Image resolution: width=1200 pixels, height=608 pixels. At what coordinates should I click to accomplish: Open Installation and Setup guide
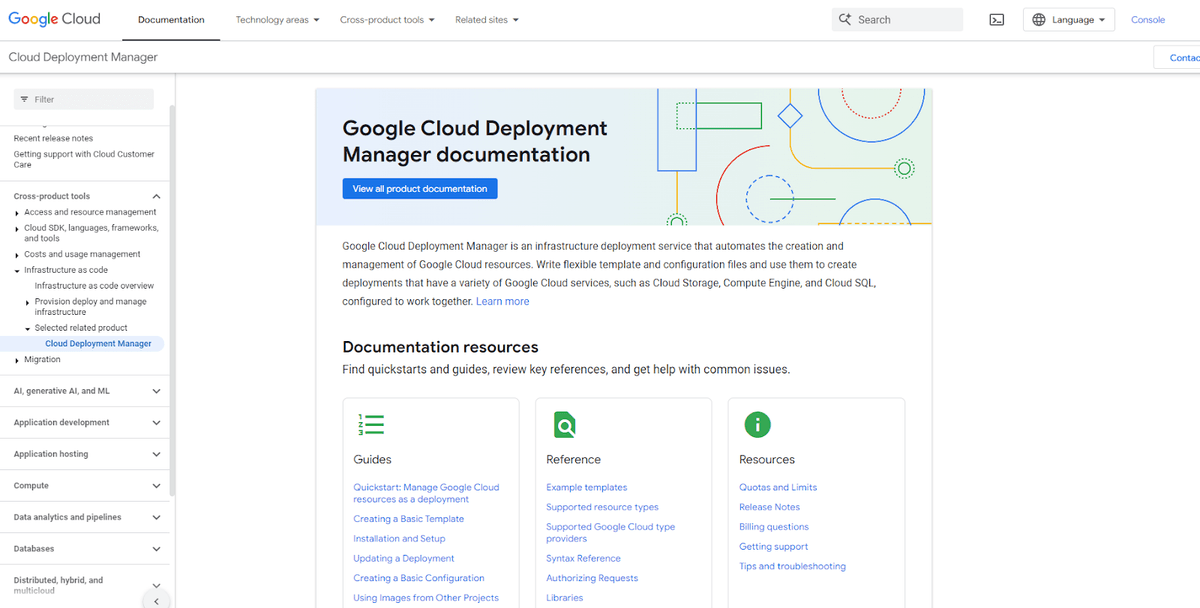tap(399, 539)
